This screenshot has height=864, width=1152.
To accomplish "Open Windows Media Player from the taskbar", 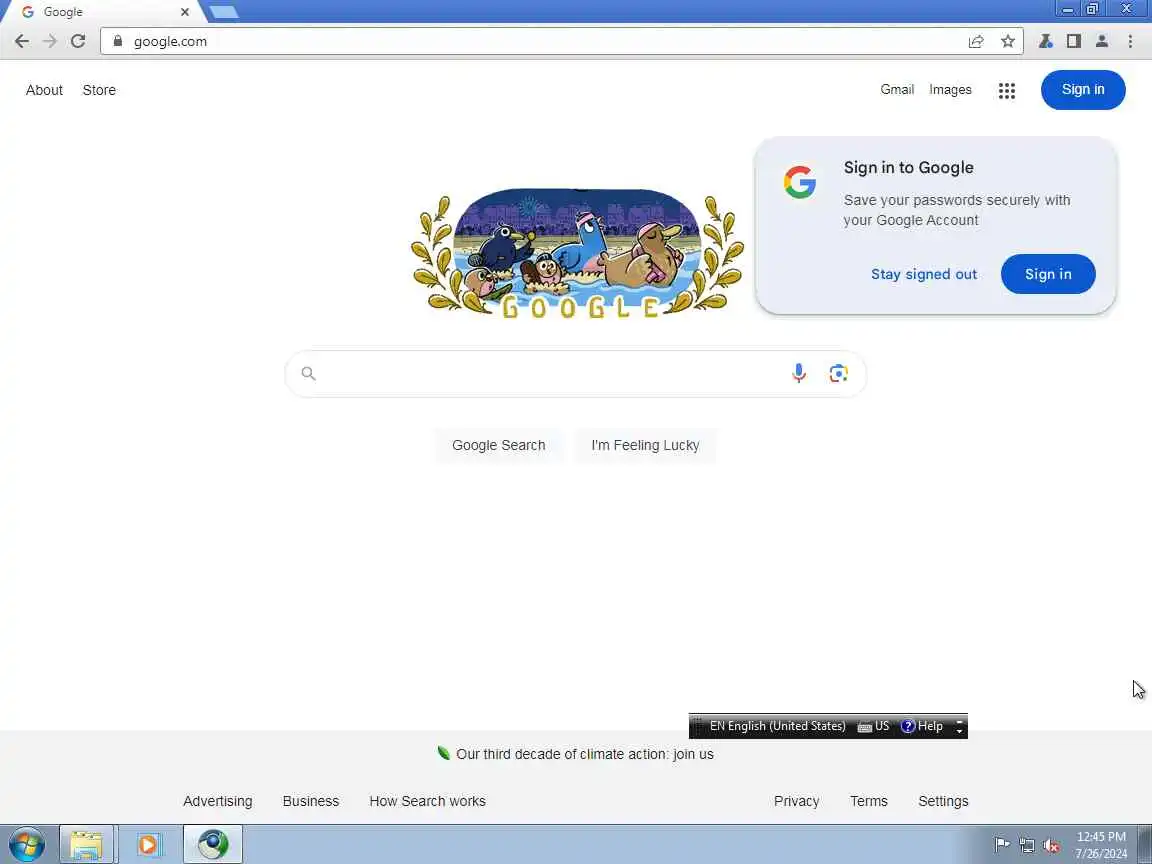I will 148,844.
